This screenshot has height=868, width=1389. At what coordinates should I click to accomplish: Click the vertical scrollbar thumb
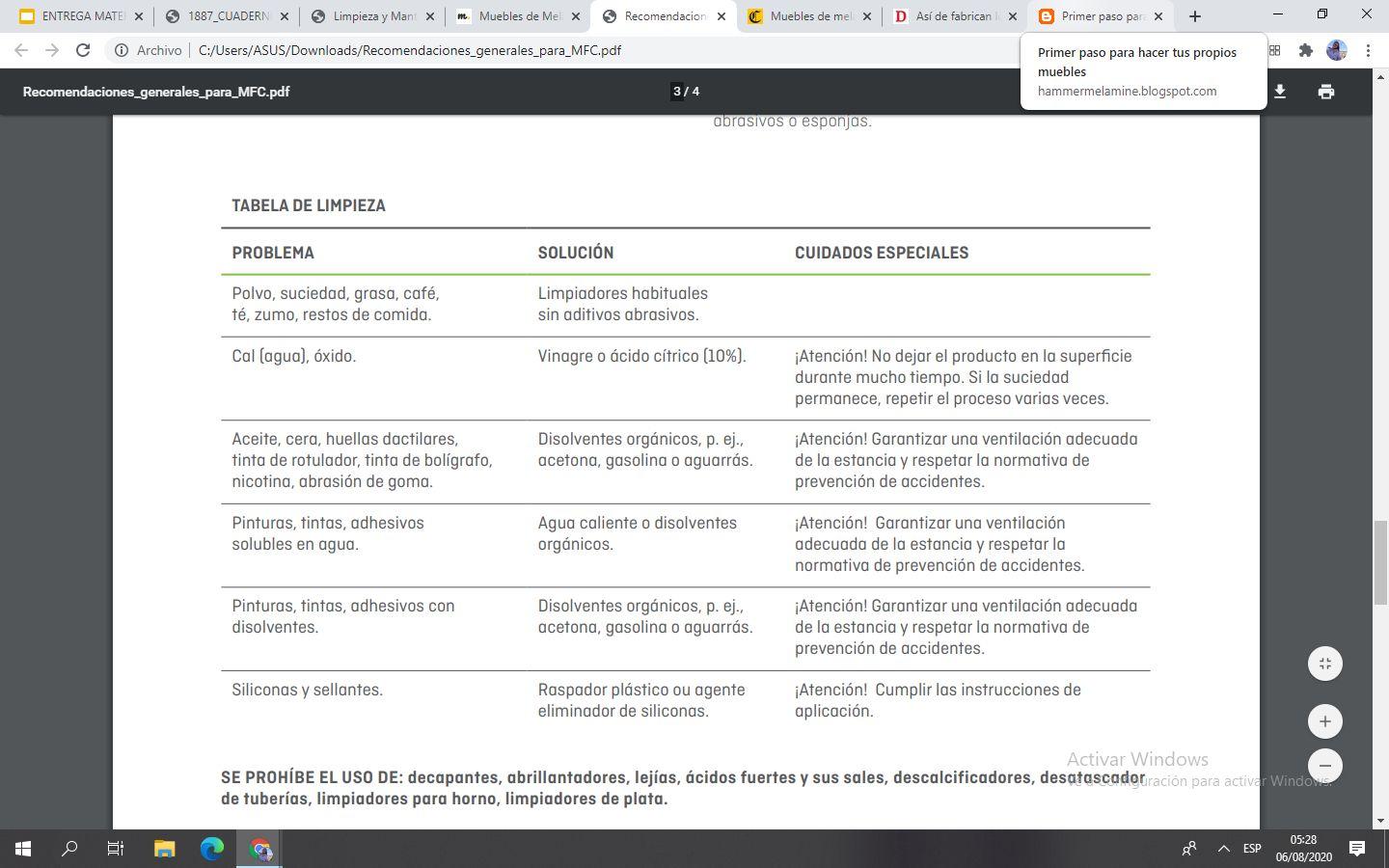1380,562
